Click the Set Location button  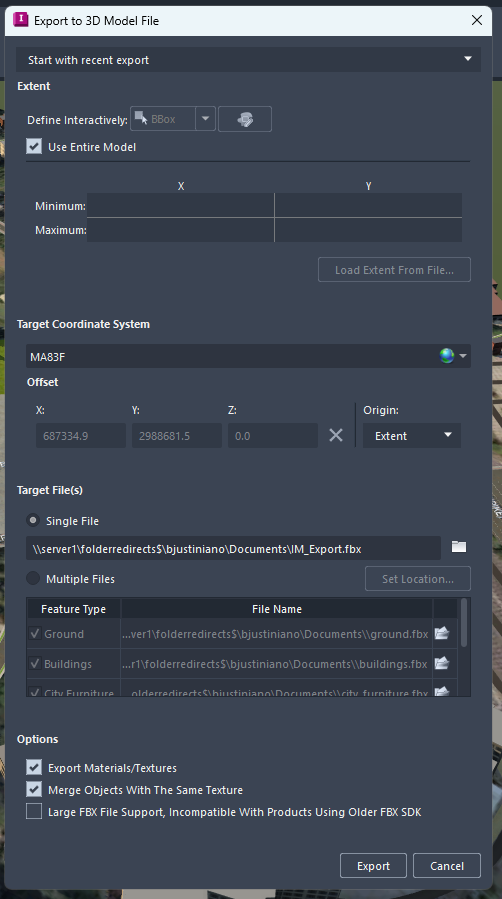pyautogui.click(x=418, y=579)
